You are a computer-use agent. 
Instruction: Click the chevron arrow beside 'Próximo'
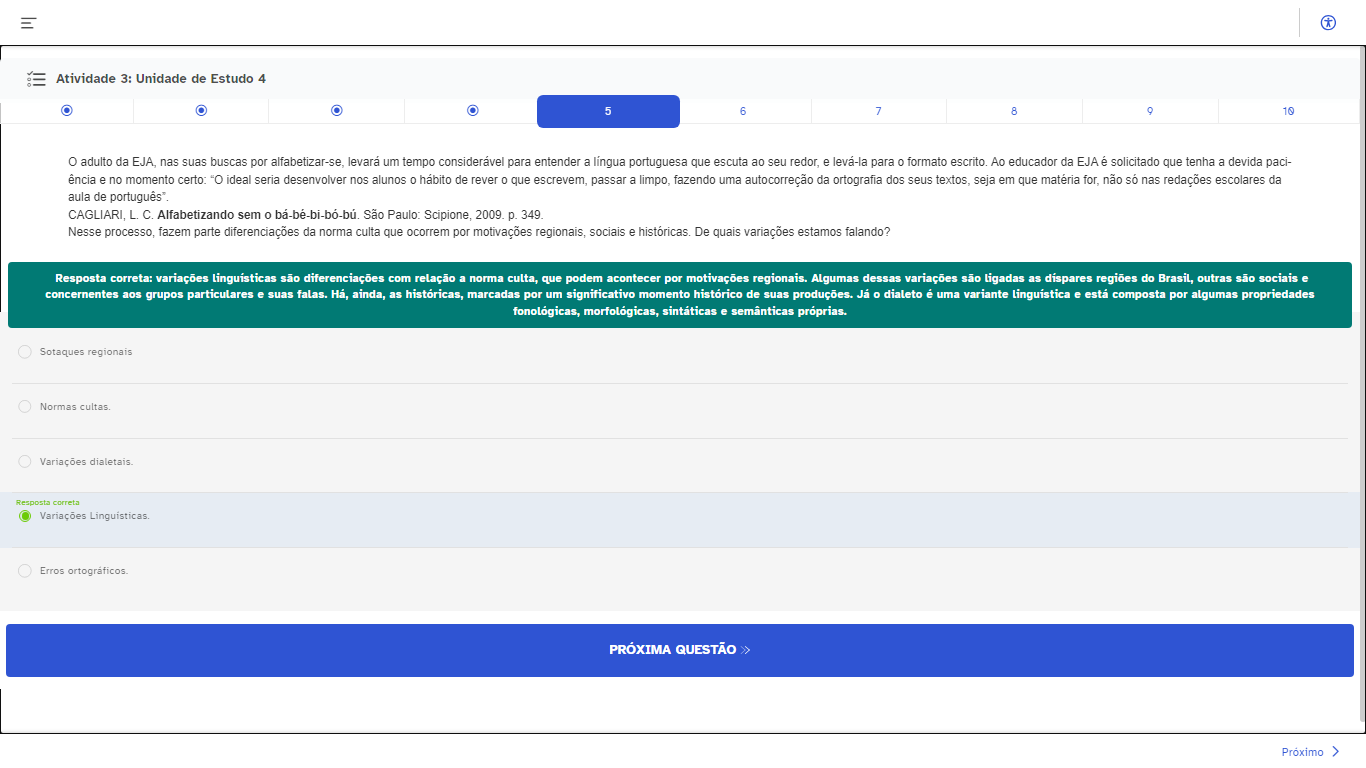pyautogui.click(x=1336, y=752)
